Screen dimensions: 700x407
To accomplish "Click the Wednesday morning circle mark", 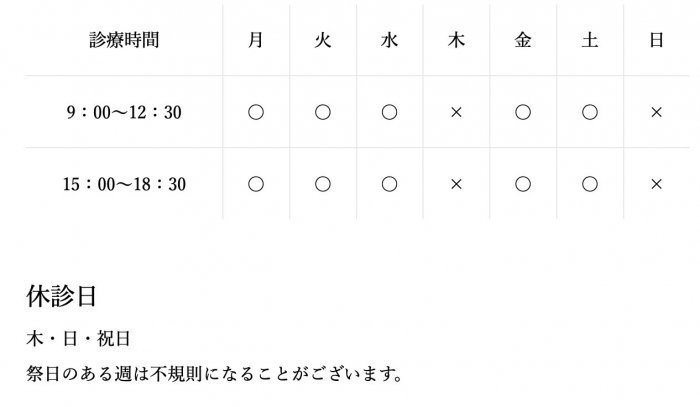I will tap(389, 112).
